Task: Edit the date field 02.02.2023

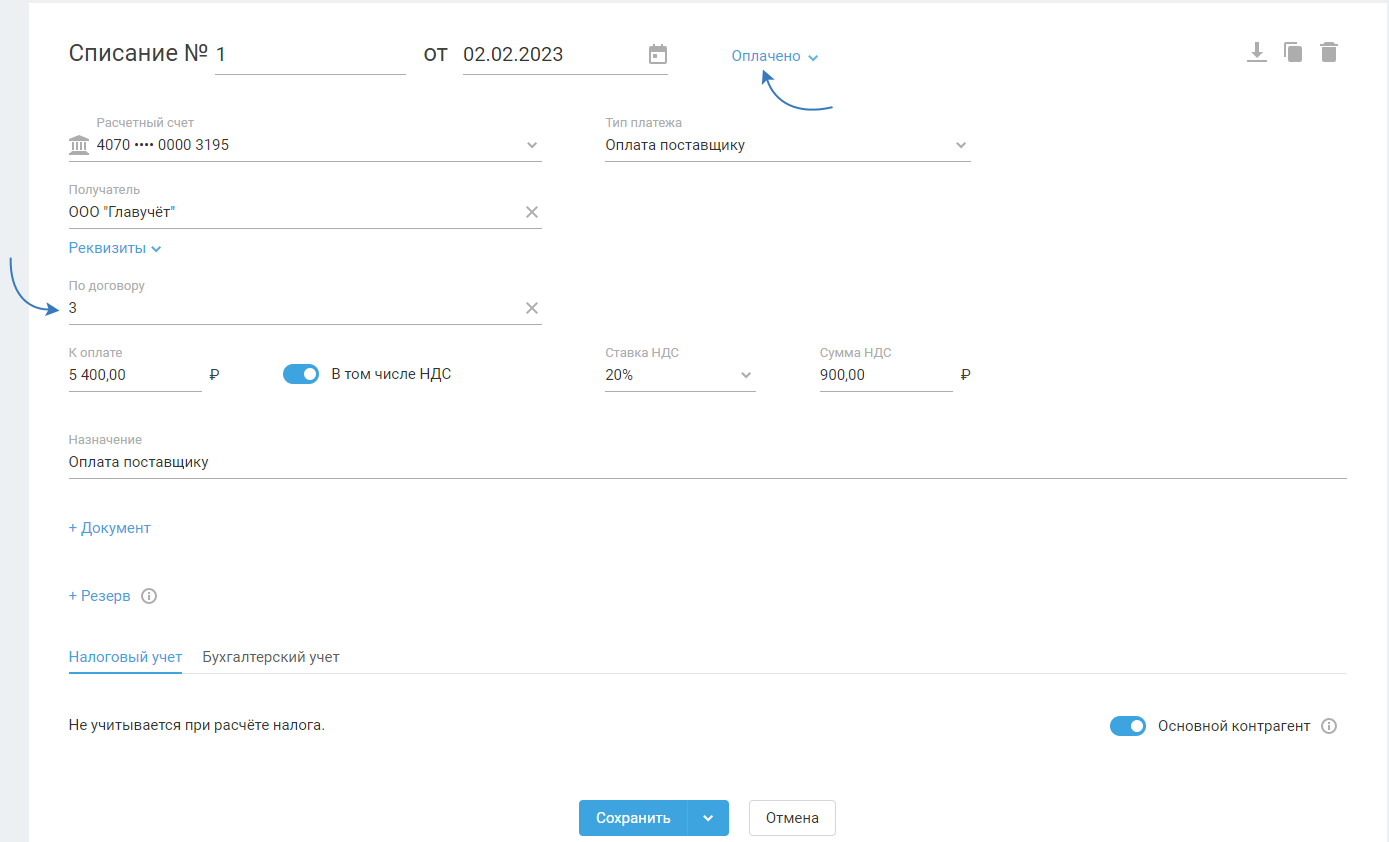Action: [553, 55]
